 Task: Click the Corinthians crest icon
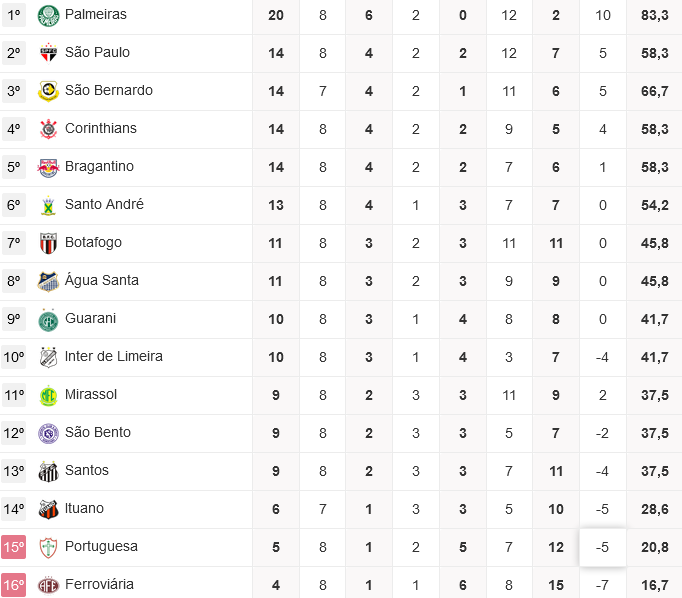click(x=48, y=129)
